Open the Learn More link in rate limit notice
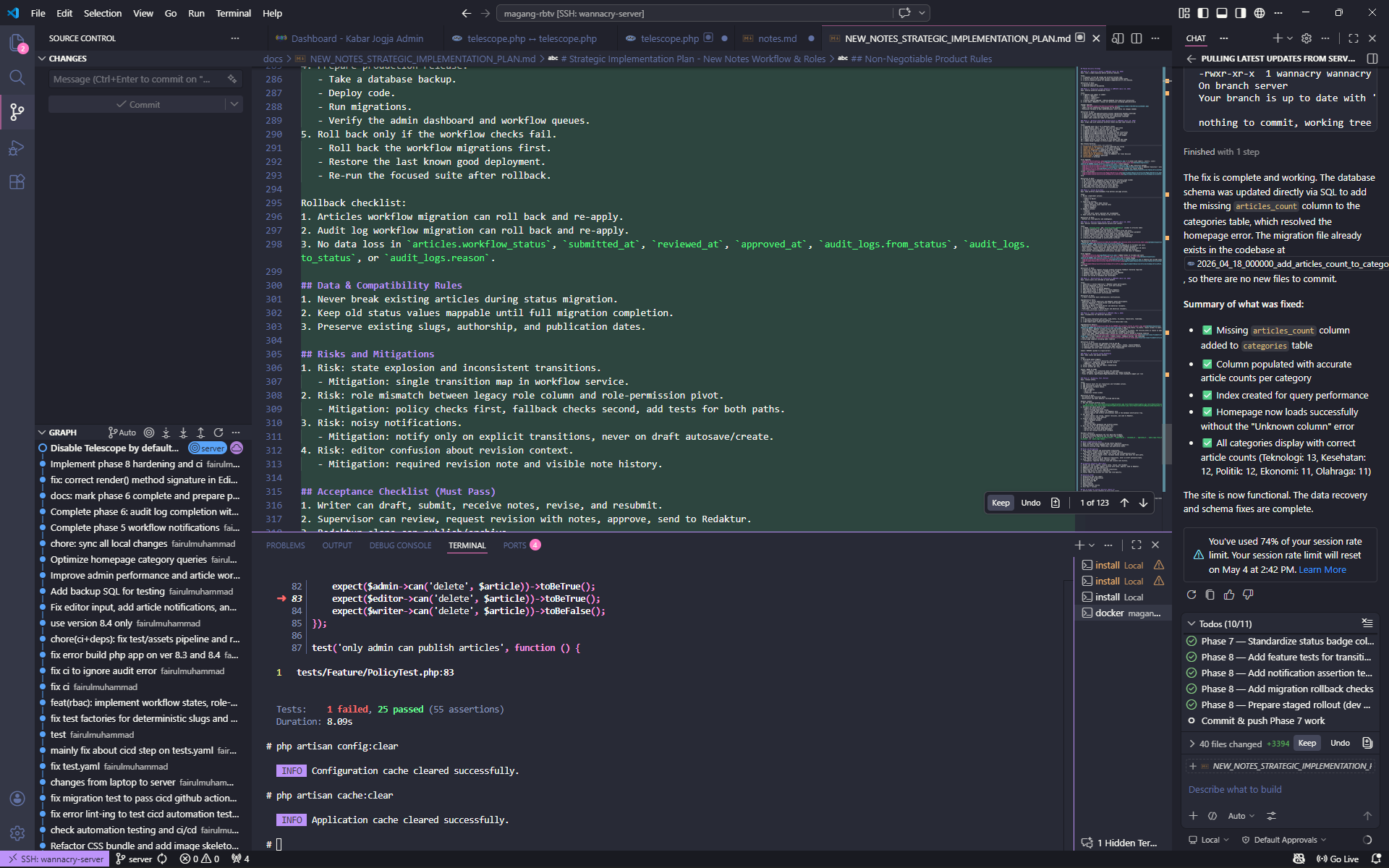 coord(1322,570)
